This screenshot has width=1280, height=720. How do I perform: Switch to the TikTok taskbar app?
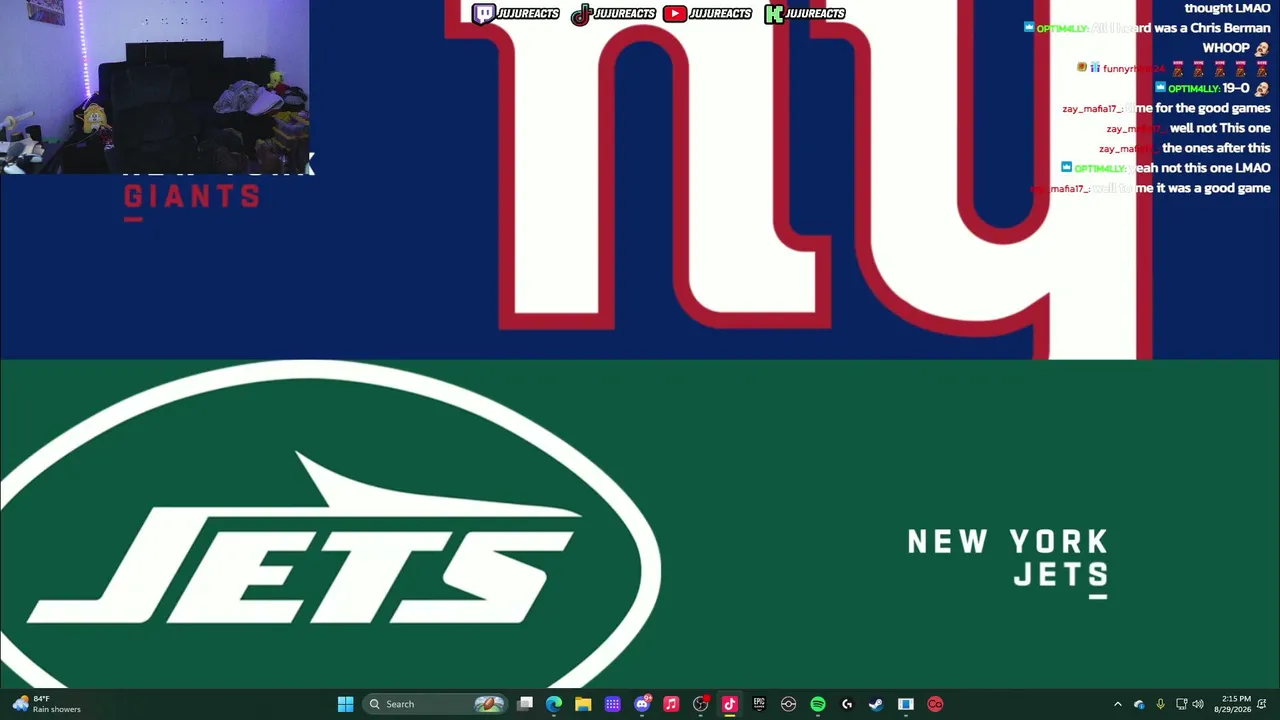pyautogui.click(x=730, y=704)
